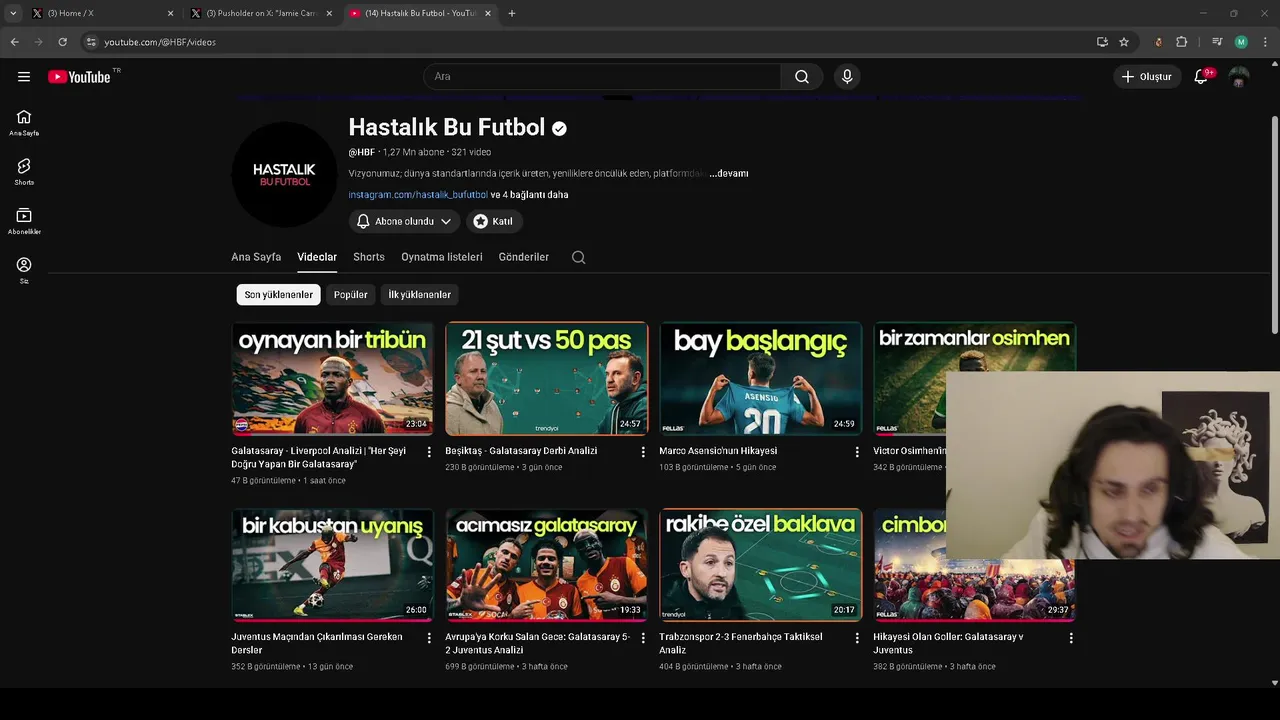Close the Home / X browser tab
This screenshot has height=720, width=1280.
point(170,13)
